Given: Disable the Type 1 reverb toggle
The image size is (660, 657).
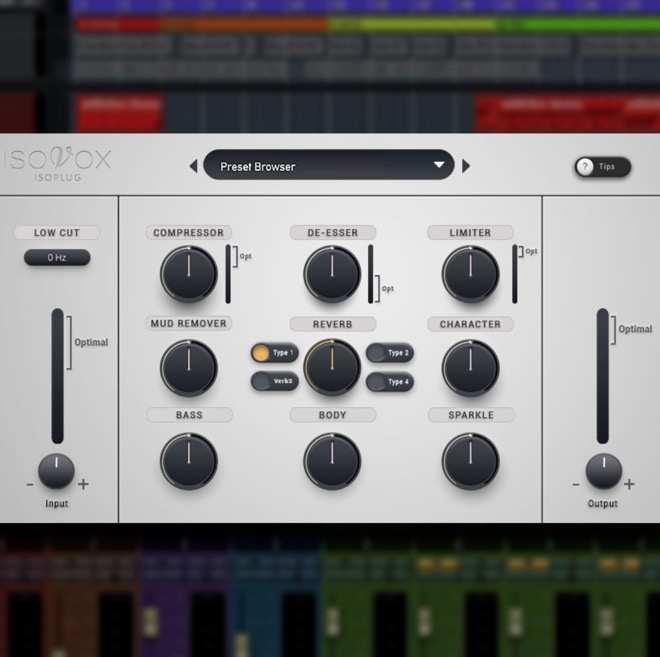Looking at the screenshot, I should [274, 353].
